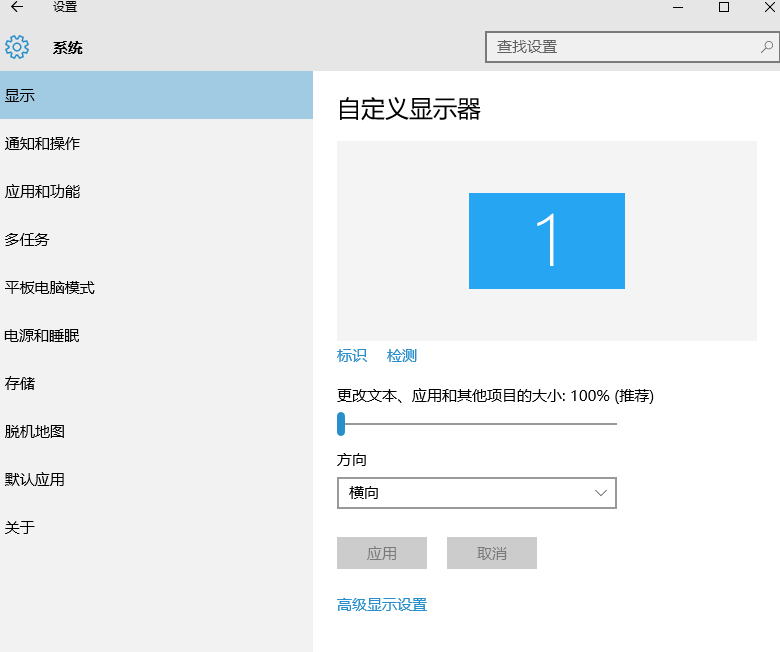The image size is (780, 652).
Task: Click the 标识 identify link
Action: pos(352,356)
